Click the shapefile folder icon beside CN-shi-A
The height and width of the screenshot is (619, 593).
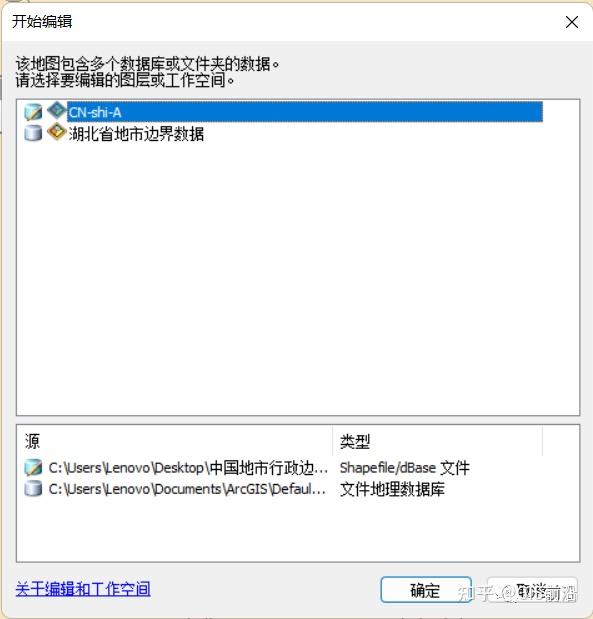[33, 112]
